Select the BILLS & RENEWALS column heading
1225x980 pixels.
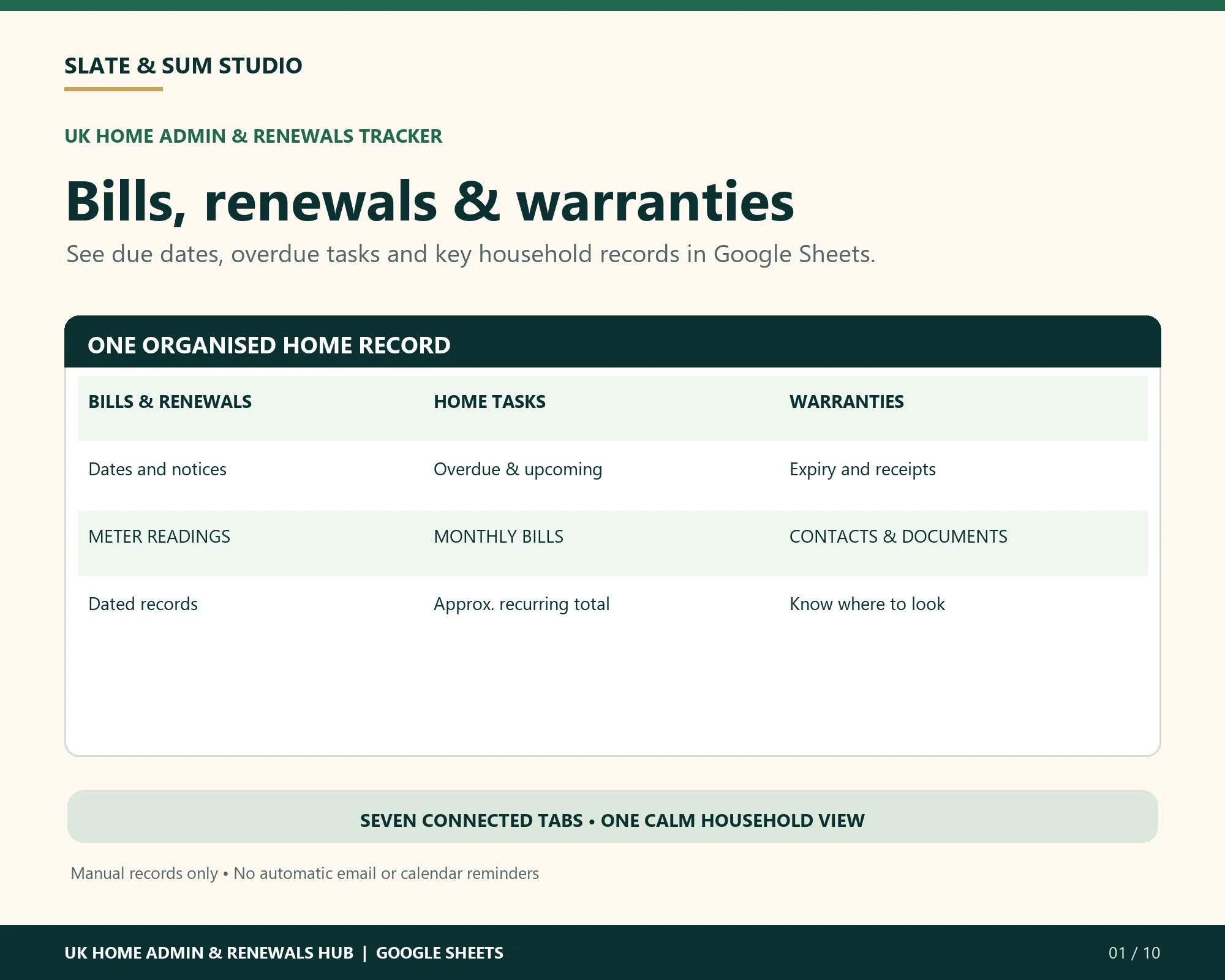point(170,402)
